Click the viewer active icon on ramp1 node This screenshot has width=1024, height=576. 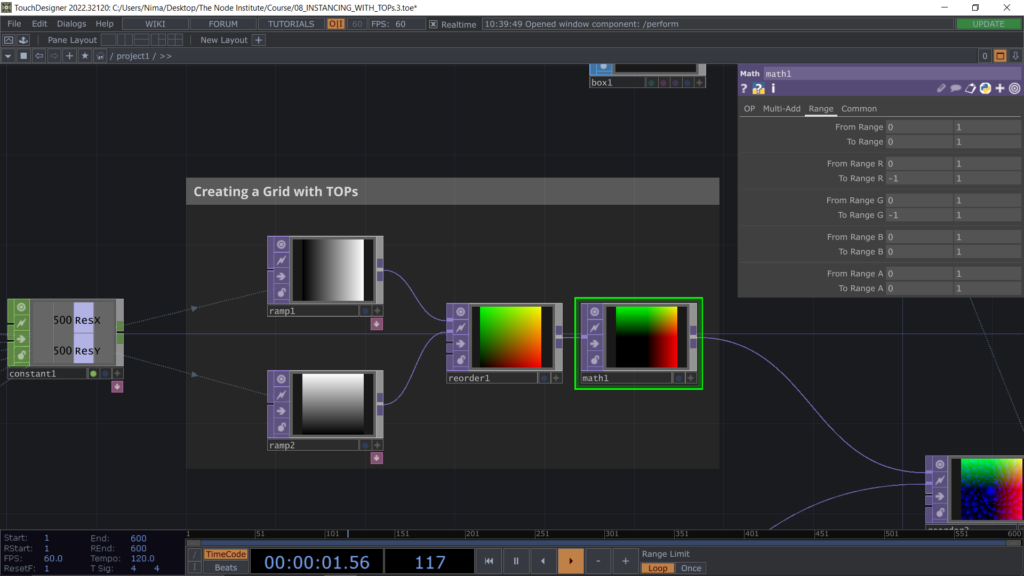[281, 244]
